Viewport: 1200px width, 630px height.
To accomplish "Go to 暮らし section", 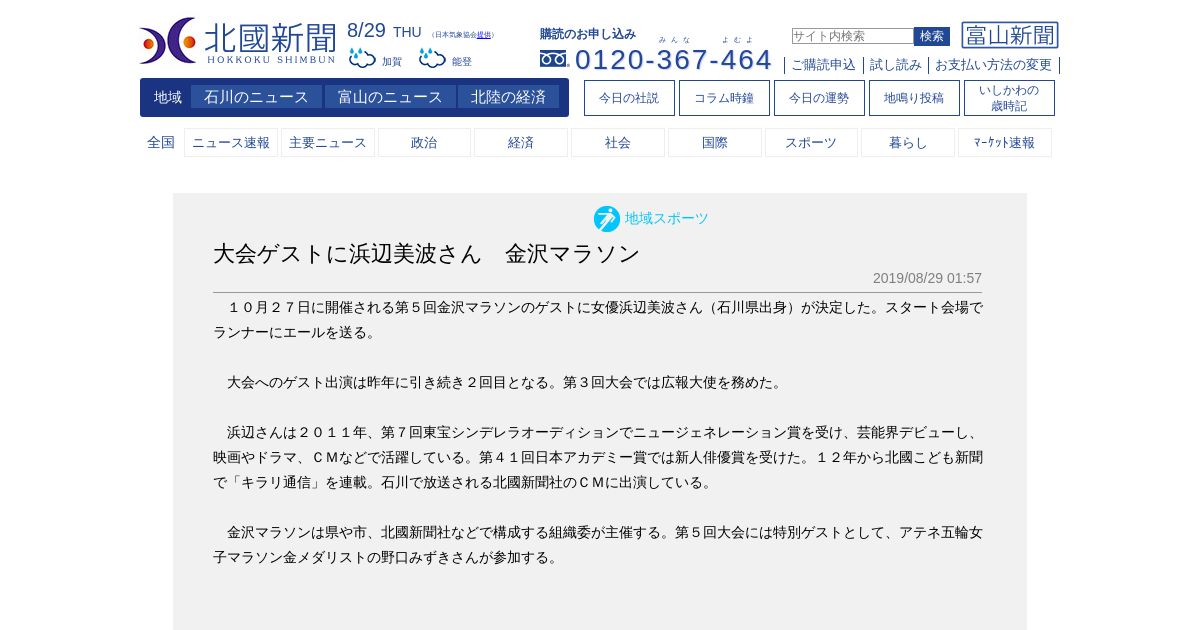I will (908, 143).
